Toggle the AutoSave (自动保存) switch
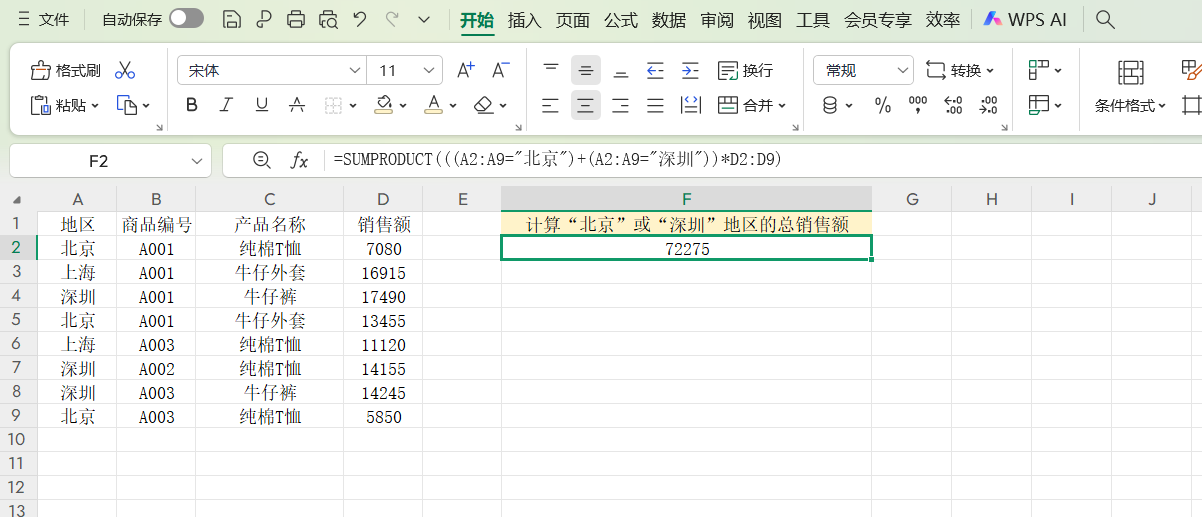Image resolution: width=1202 pixels, height=517 pixels. [x=186, y=19]
